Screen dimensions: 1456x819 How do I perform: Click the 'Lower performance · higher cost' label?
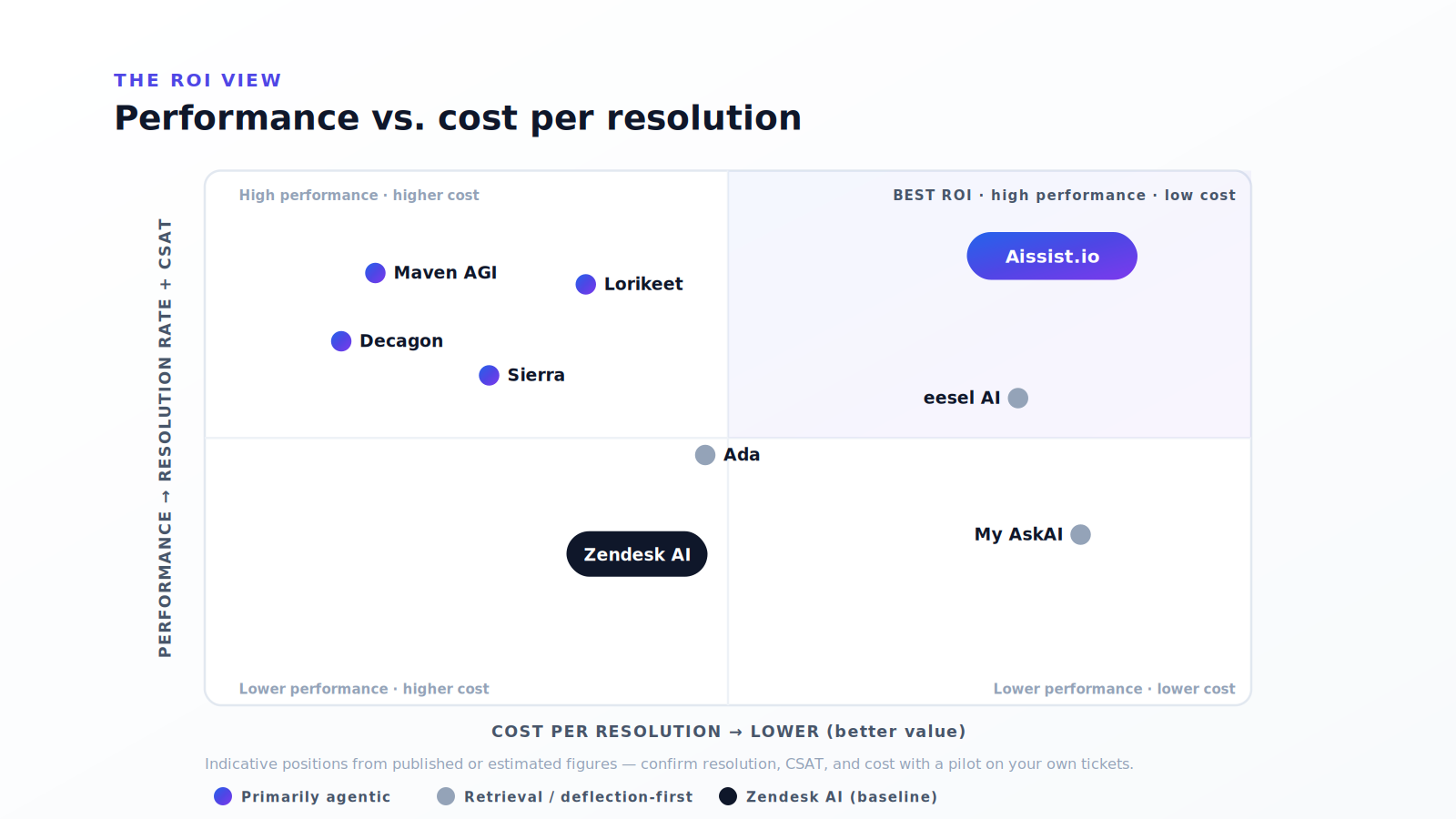point(364,689)
